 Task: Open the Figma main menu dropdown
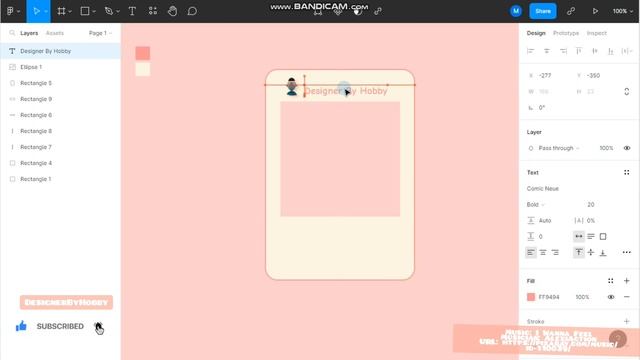point(13,11)
